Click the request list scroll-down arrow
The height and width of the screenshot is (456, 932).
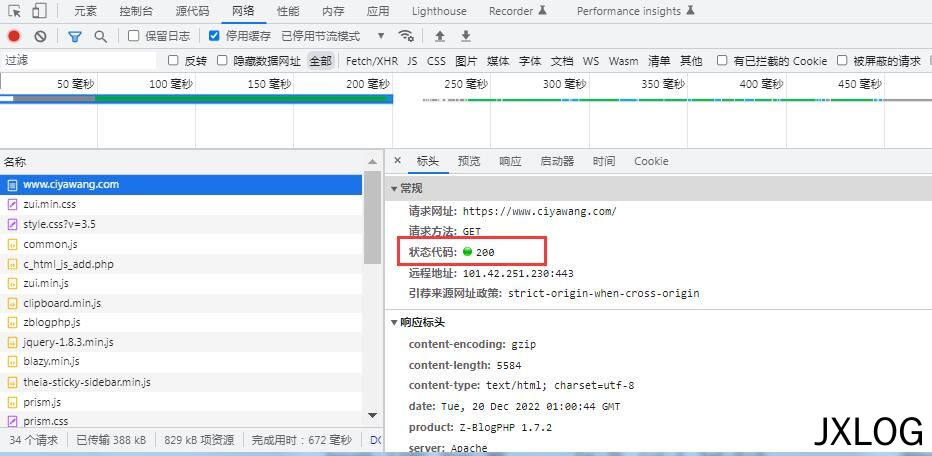pos(372,415)
